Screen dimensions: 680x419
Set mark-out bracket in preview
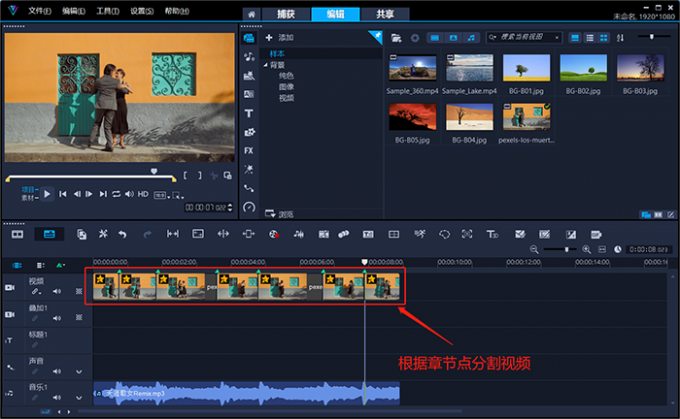(199, 175)
